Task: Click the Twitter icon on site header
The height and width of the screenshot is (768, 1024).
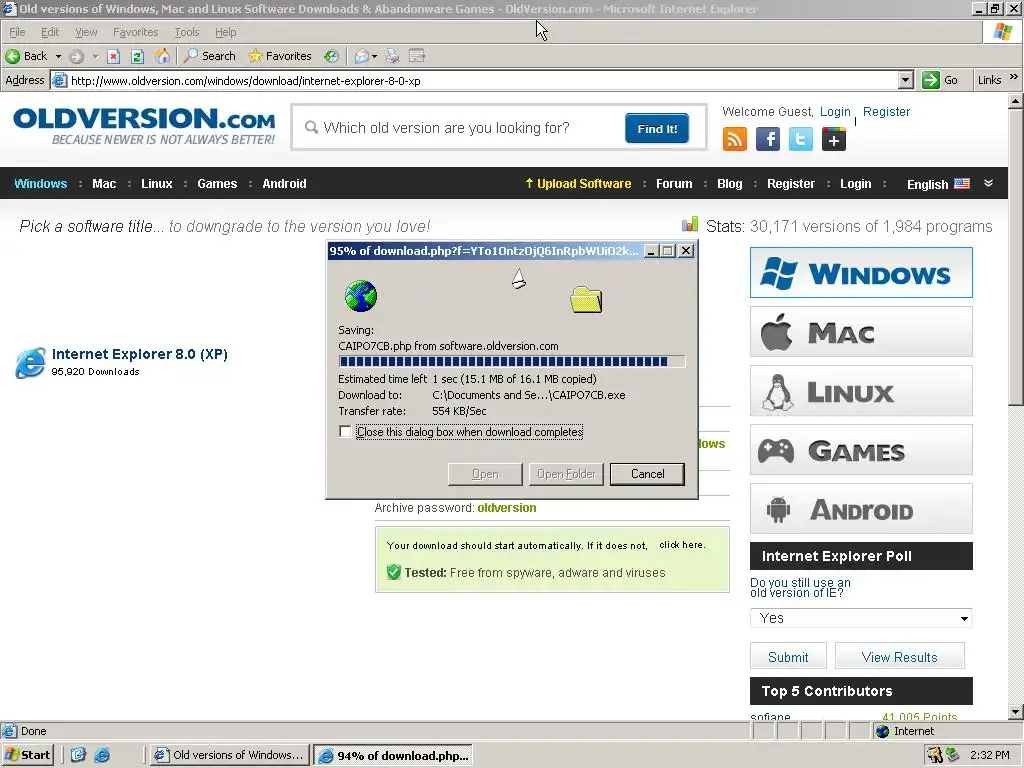Action: coord(801,139)
